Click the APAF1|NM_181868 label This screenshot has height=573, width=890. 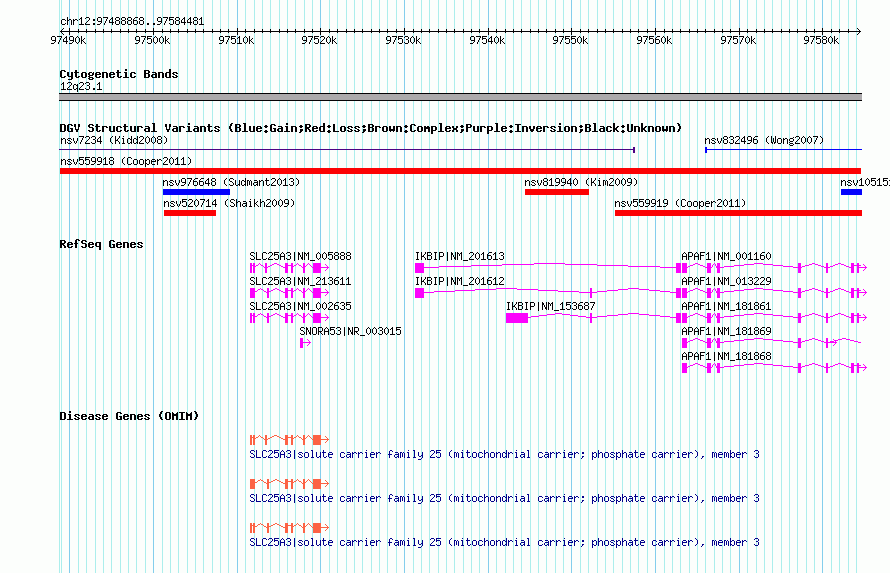pyautogui.click(x=727, y=356)
